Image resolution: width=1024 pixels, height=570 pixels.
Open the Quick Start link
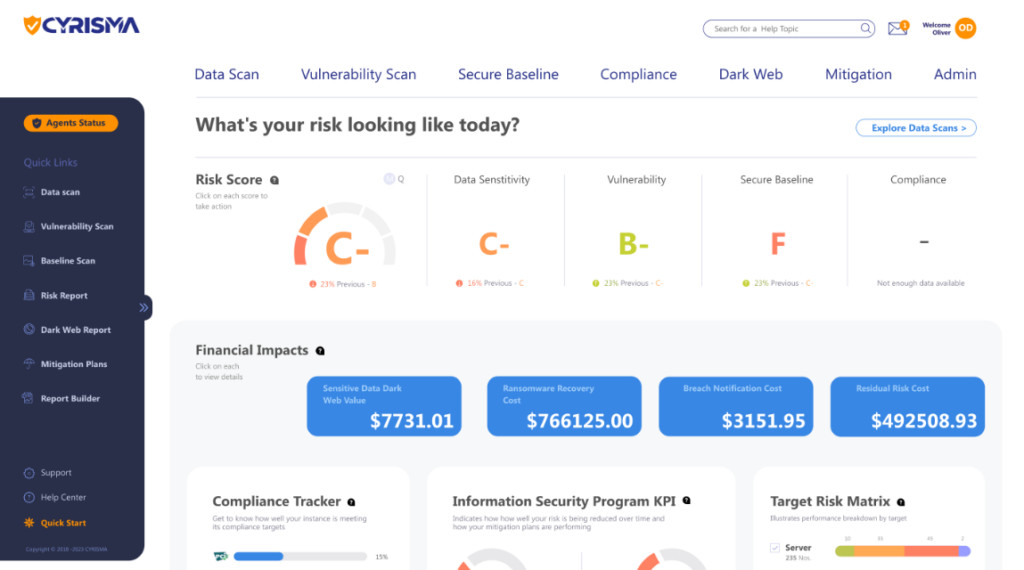pos(63,522)
